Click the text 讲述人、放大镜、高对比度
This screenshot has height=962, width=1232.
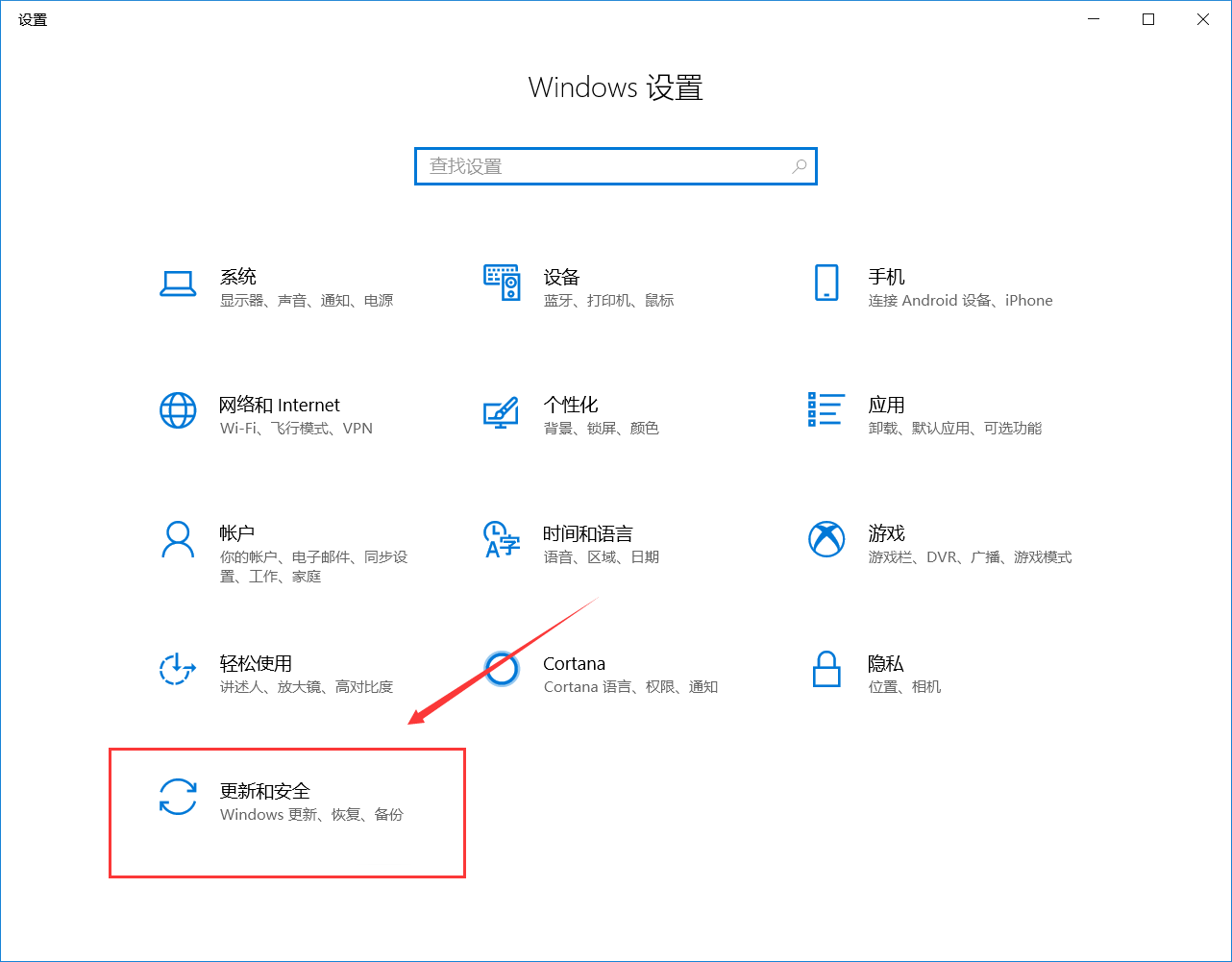(x=307, y=687)
